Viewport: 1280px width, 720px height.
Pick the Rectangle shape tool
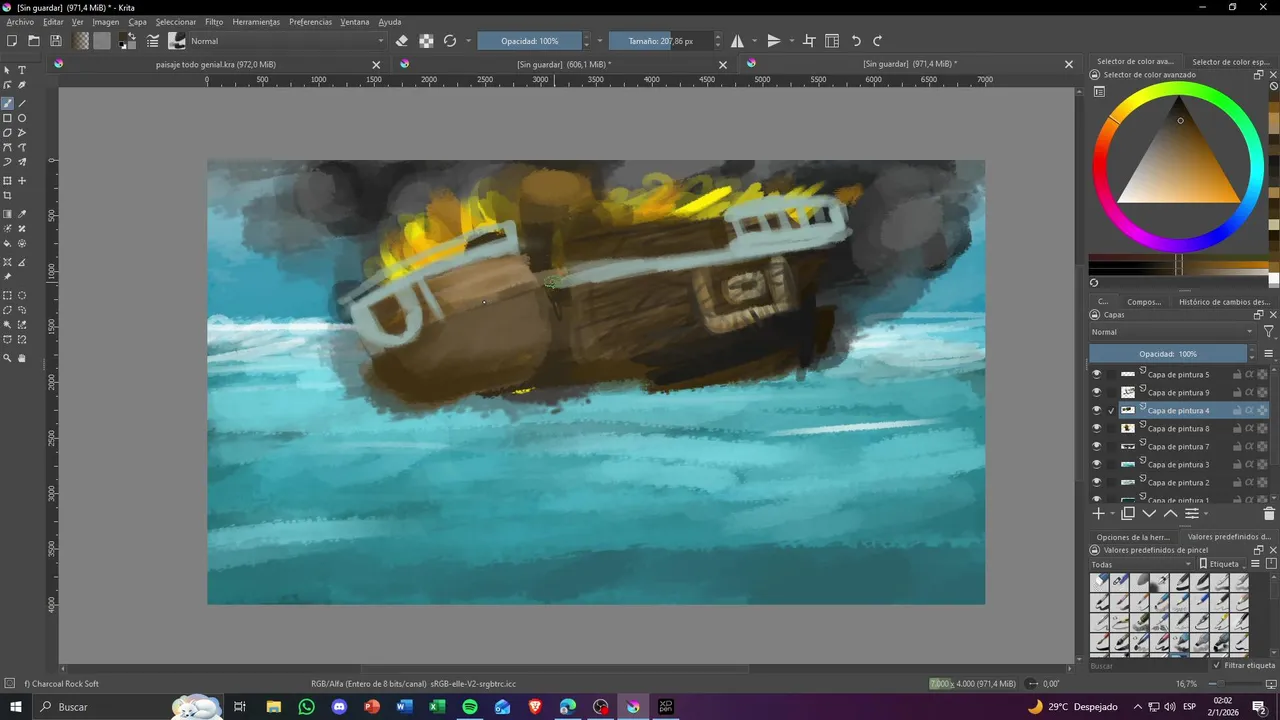[7, 118]
